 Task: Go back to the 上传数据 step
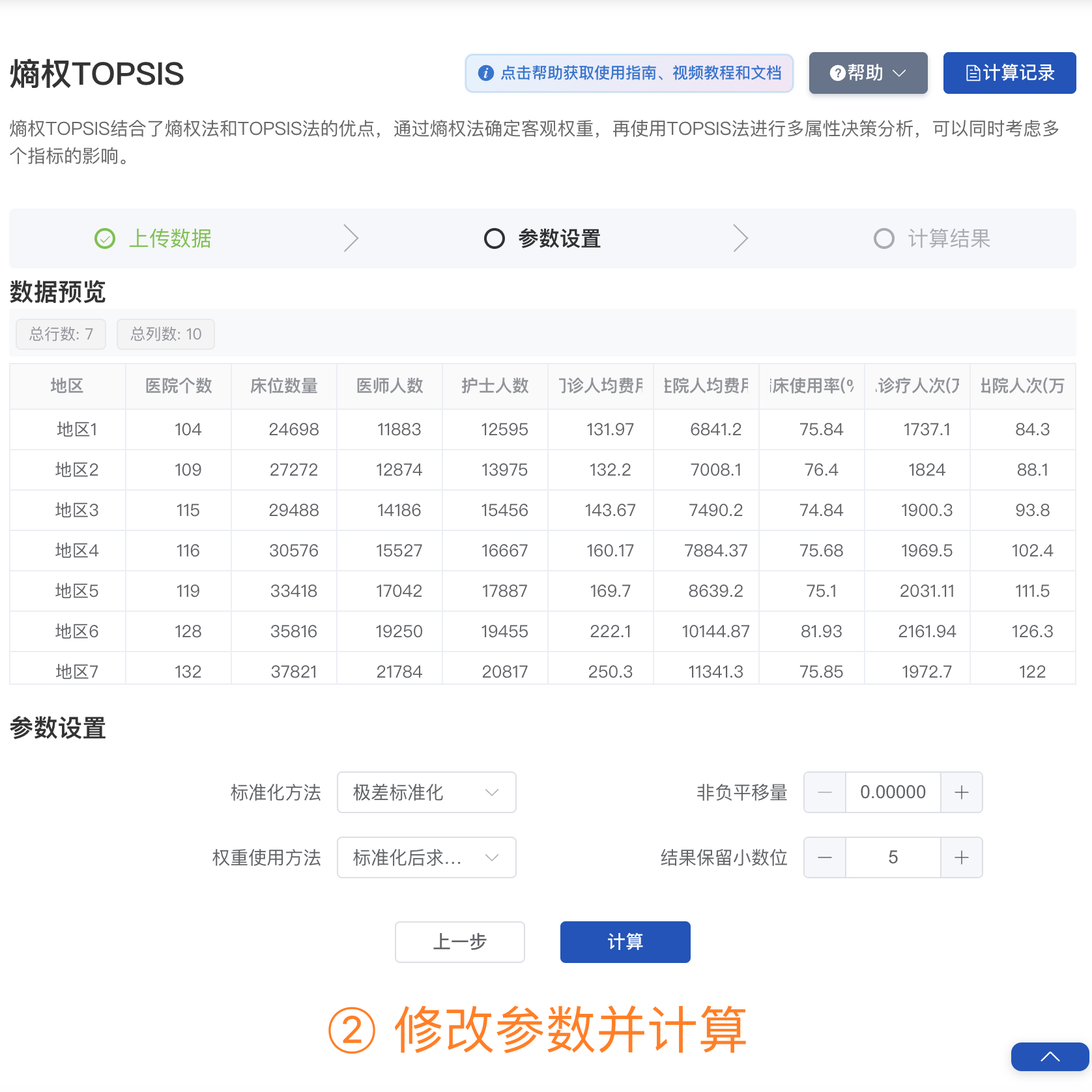171,238
